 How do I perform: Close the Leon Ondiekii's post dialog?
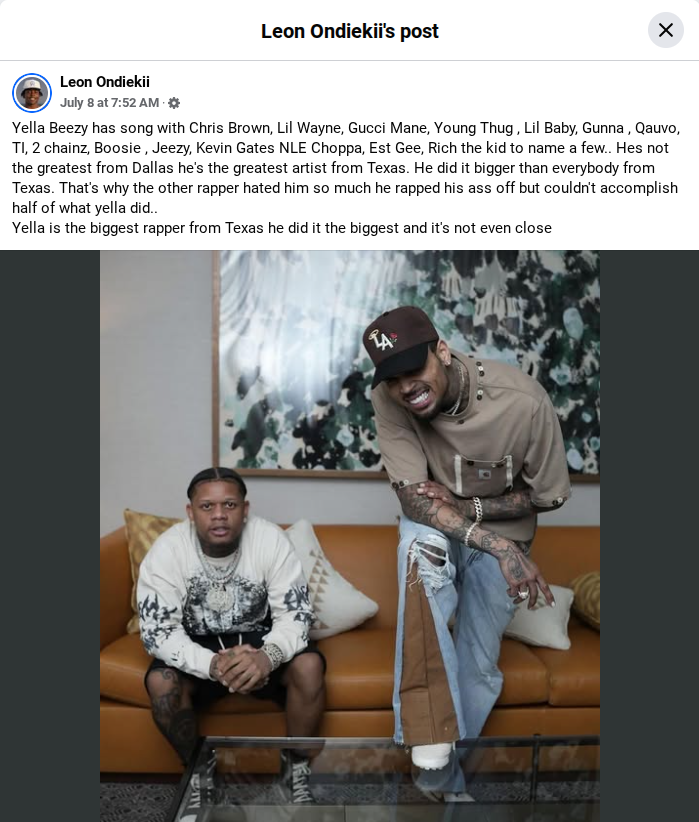point(665,30)
